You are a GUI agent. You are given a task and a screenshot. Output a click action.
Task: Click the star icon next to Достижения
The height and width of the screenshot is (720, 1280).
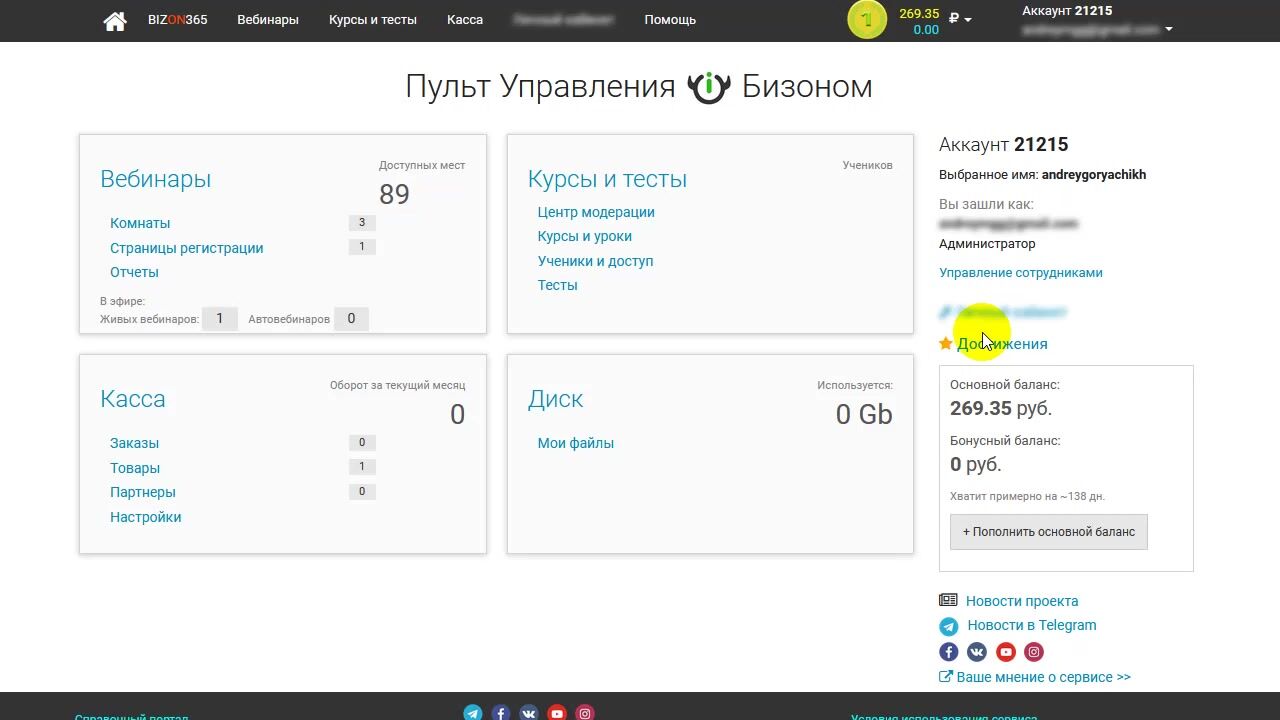(946, 343)
